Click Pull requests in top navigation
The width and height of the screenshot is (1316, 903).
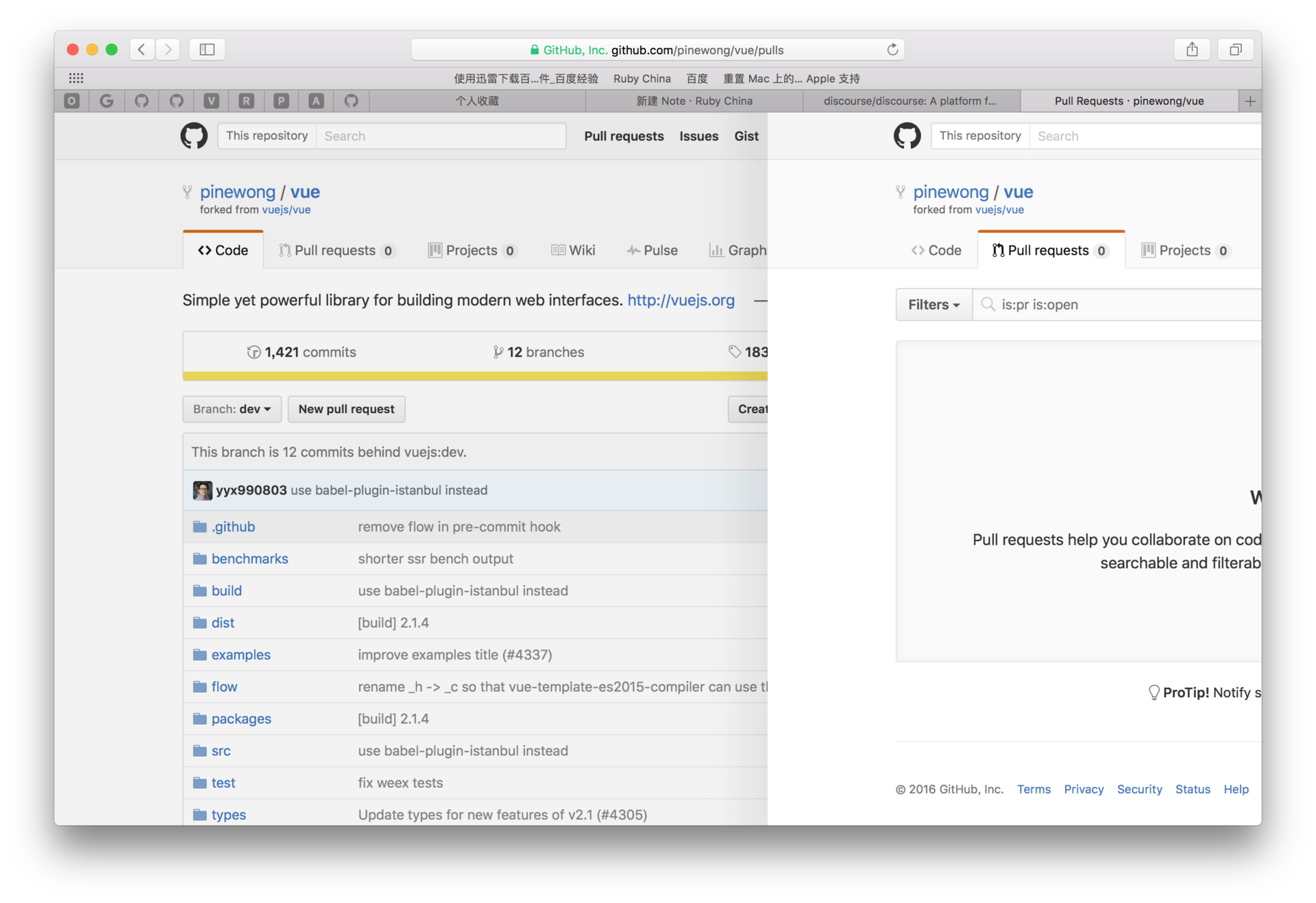[624, 136]
